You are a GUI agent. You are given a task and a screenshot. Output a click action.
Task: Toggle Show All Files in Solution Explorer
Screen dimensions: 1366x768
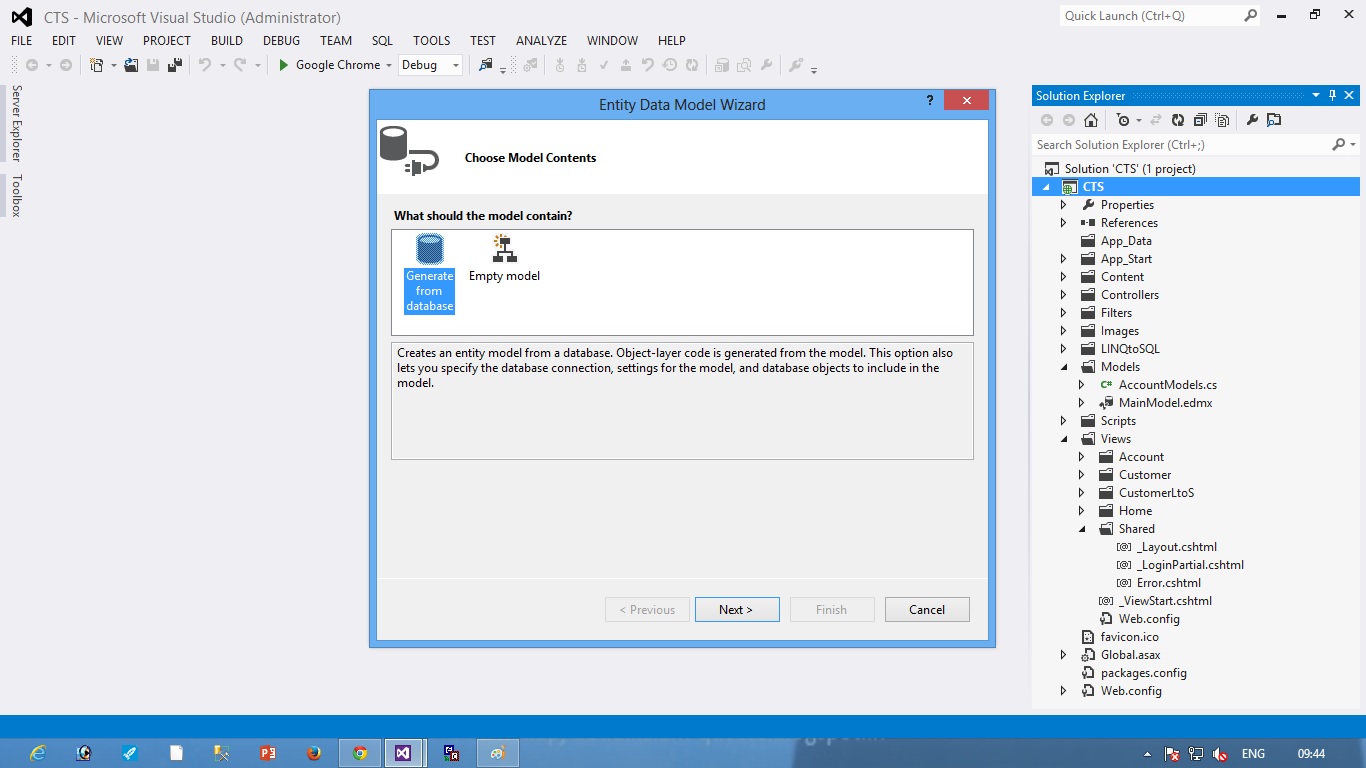pyautogui.click(x=1222, y=120)
